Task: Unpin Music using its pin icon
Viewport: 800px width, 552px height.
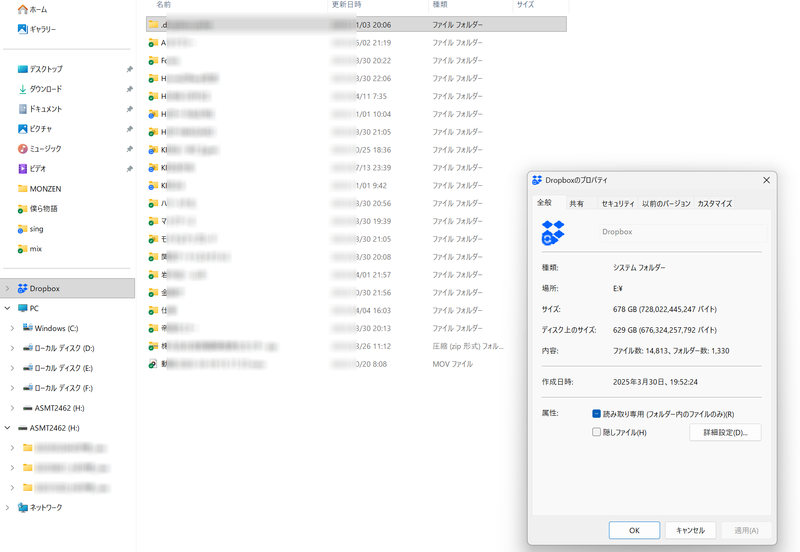Action: point(130,148)
